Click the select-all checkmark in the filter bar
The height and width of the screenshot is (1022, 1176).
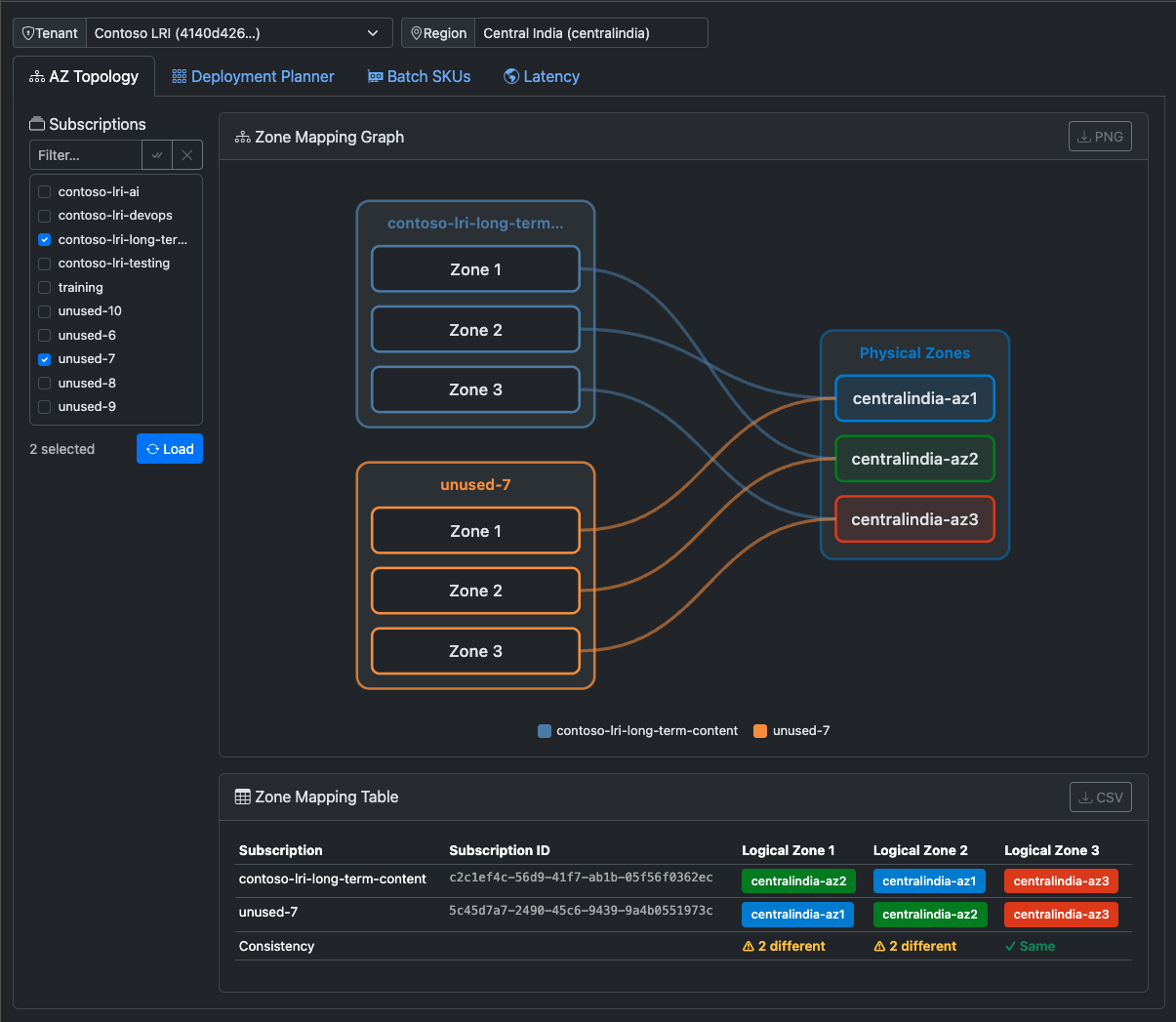(x=156, y=154)
